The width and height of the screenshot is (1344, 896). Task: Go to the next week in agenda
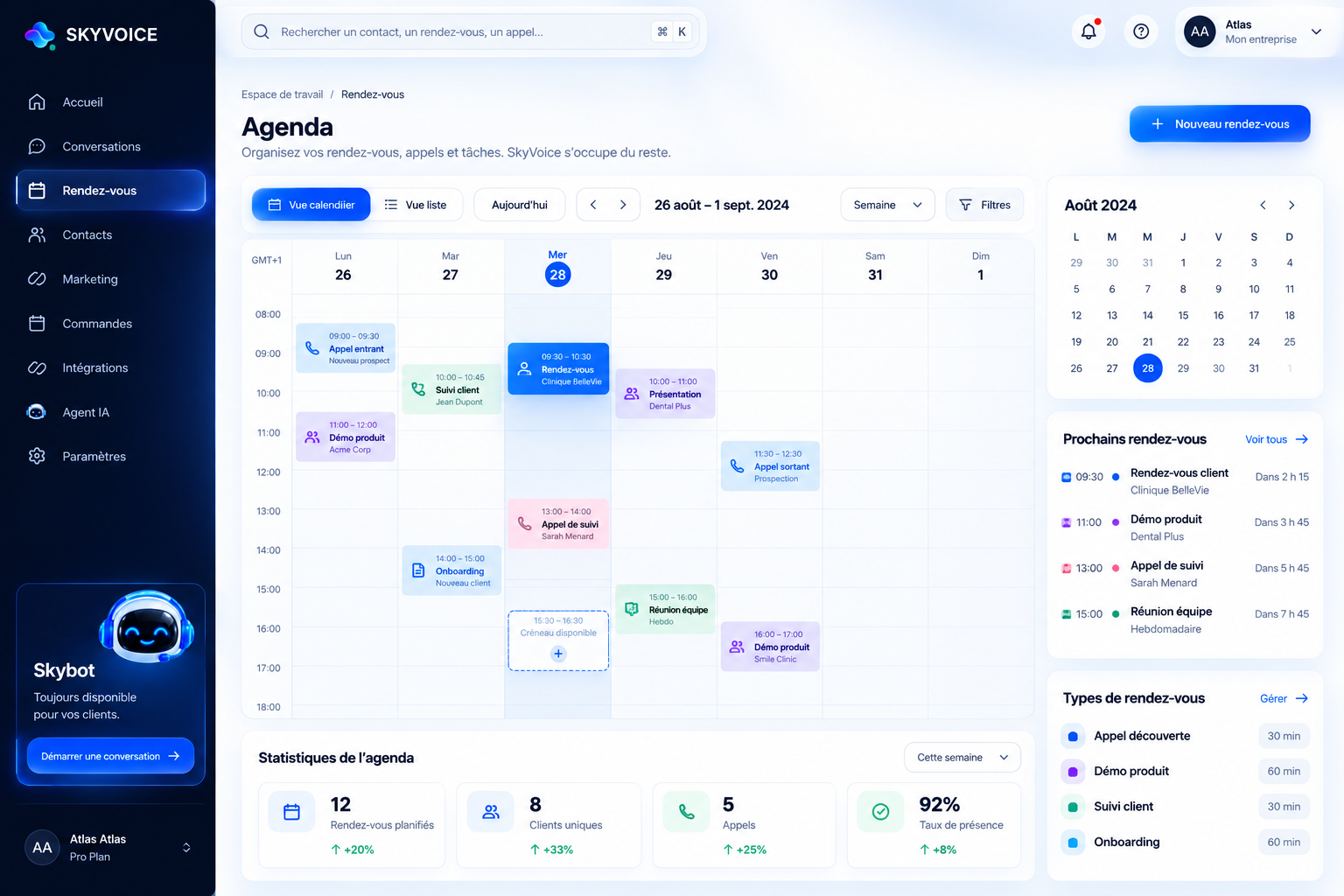click(x=623, y=205)
